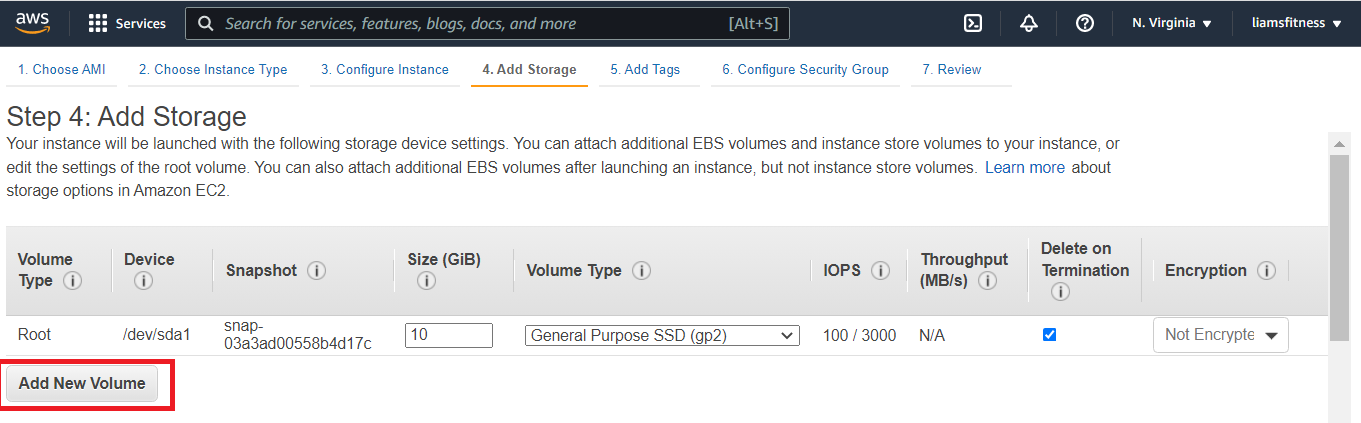The height and width of the screenshot is (423, 1361).
Task: Switch to 5. Add Tags tab
Action: coord(645,70)
